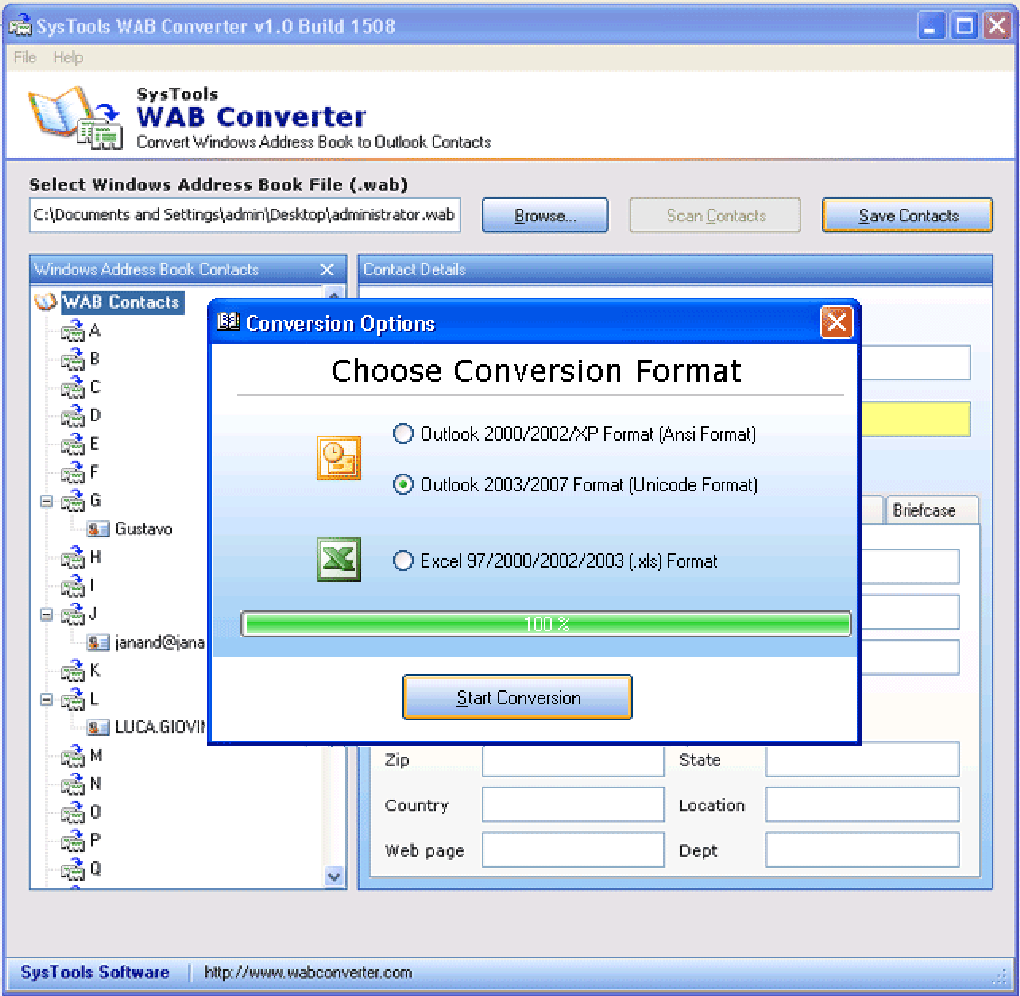Click the WAB file path input field

click(x=245, y=215)
